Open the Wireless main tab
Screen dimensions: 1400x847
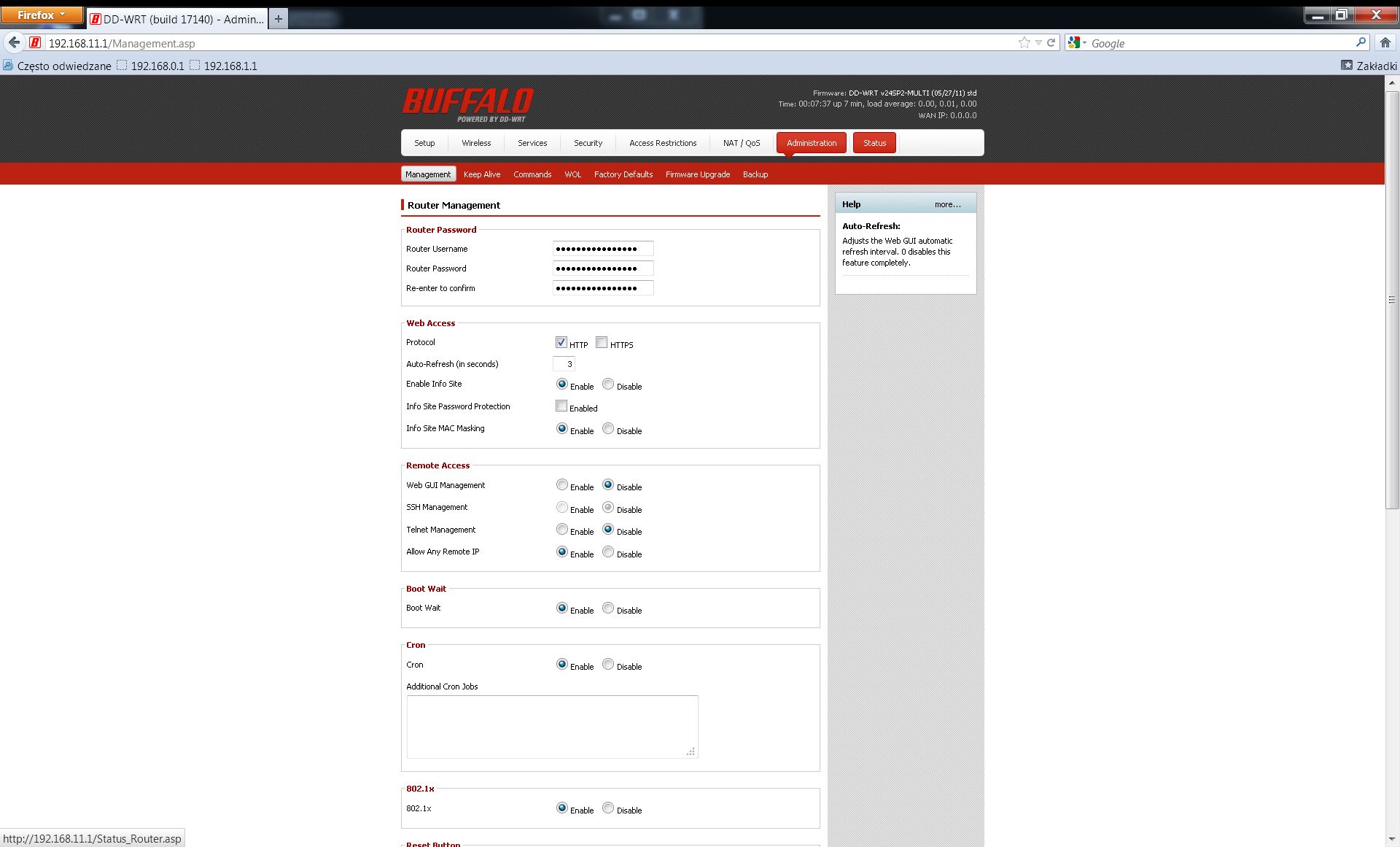point(476,143)
